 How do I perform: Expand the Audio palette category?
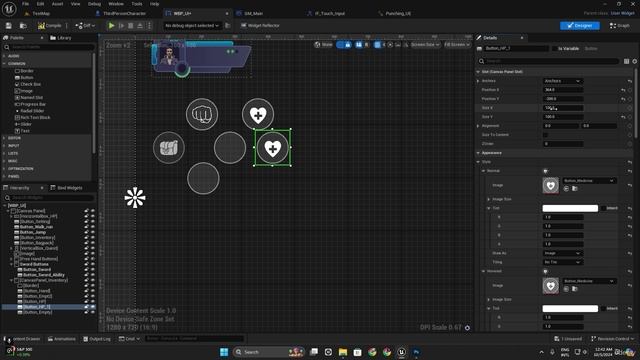pos(4,56)
